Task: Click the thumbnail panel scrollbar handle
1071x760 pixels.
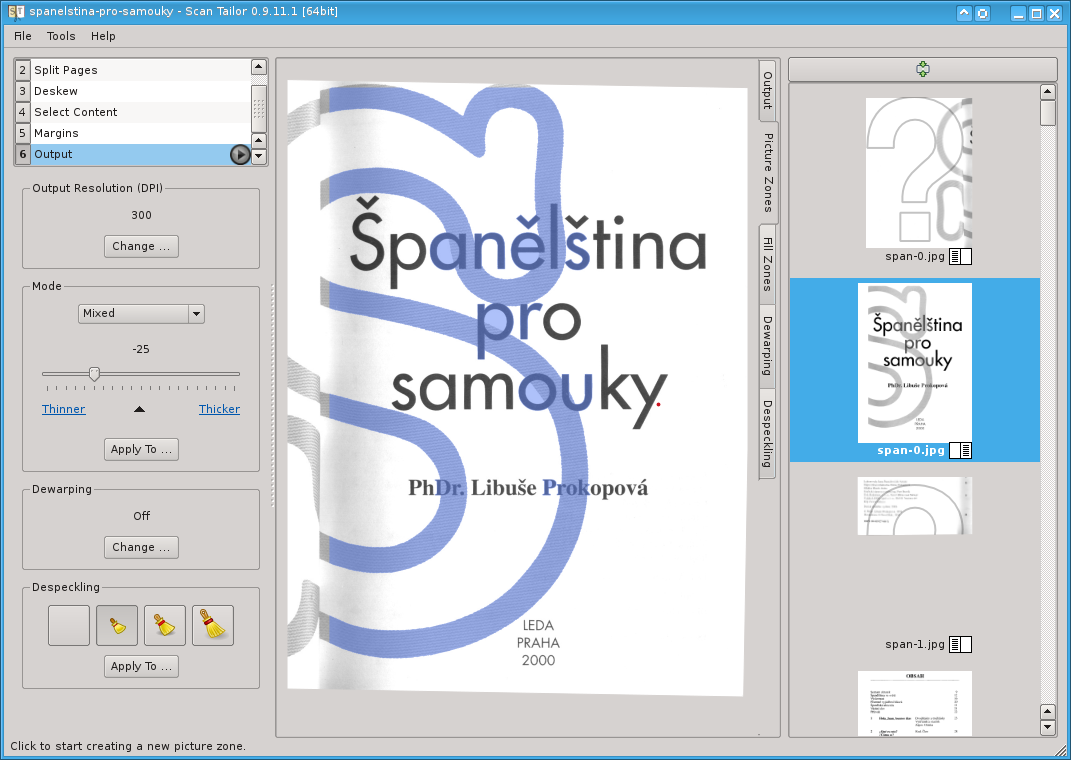Action: tap(1048, 113)
